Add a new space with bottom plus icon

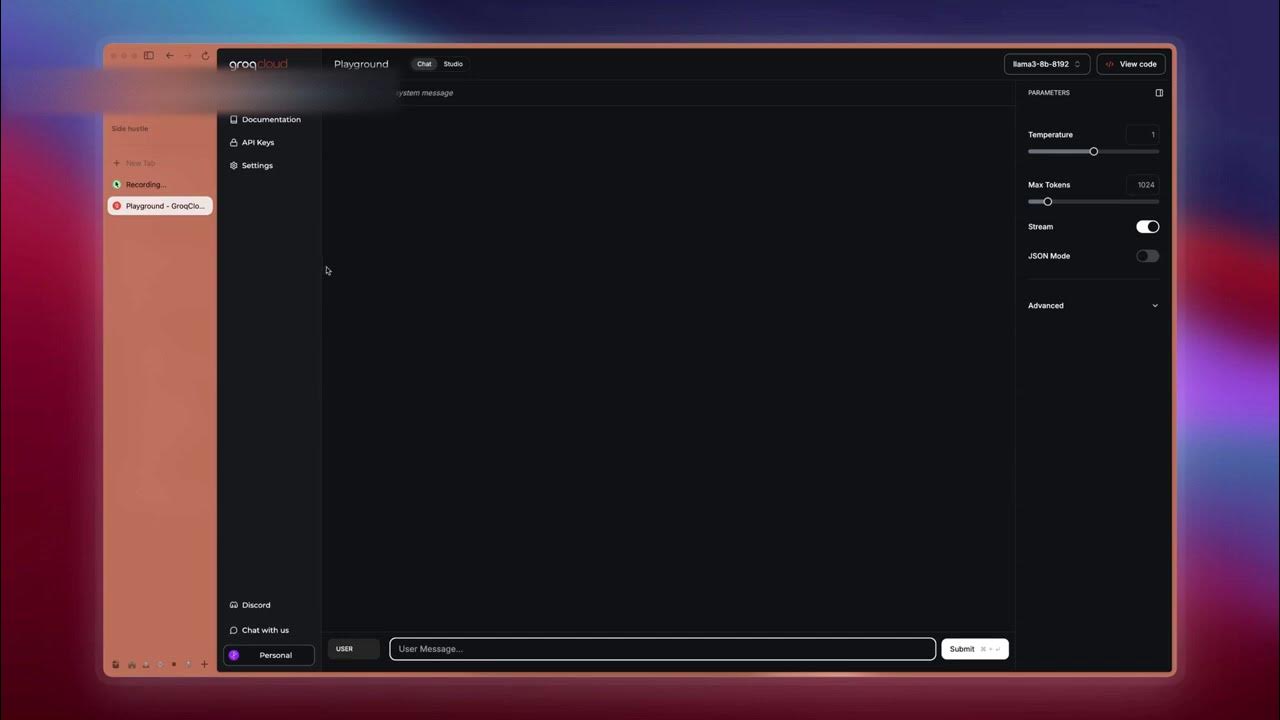(x=204, y=664)
